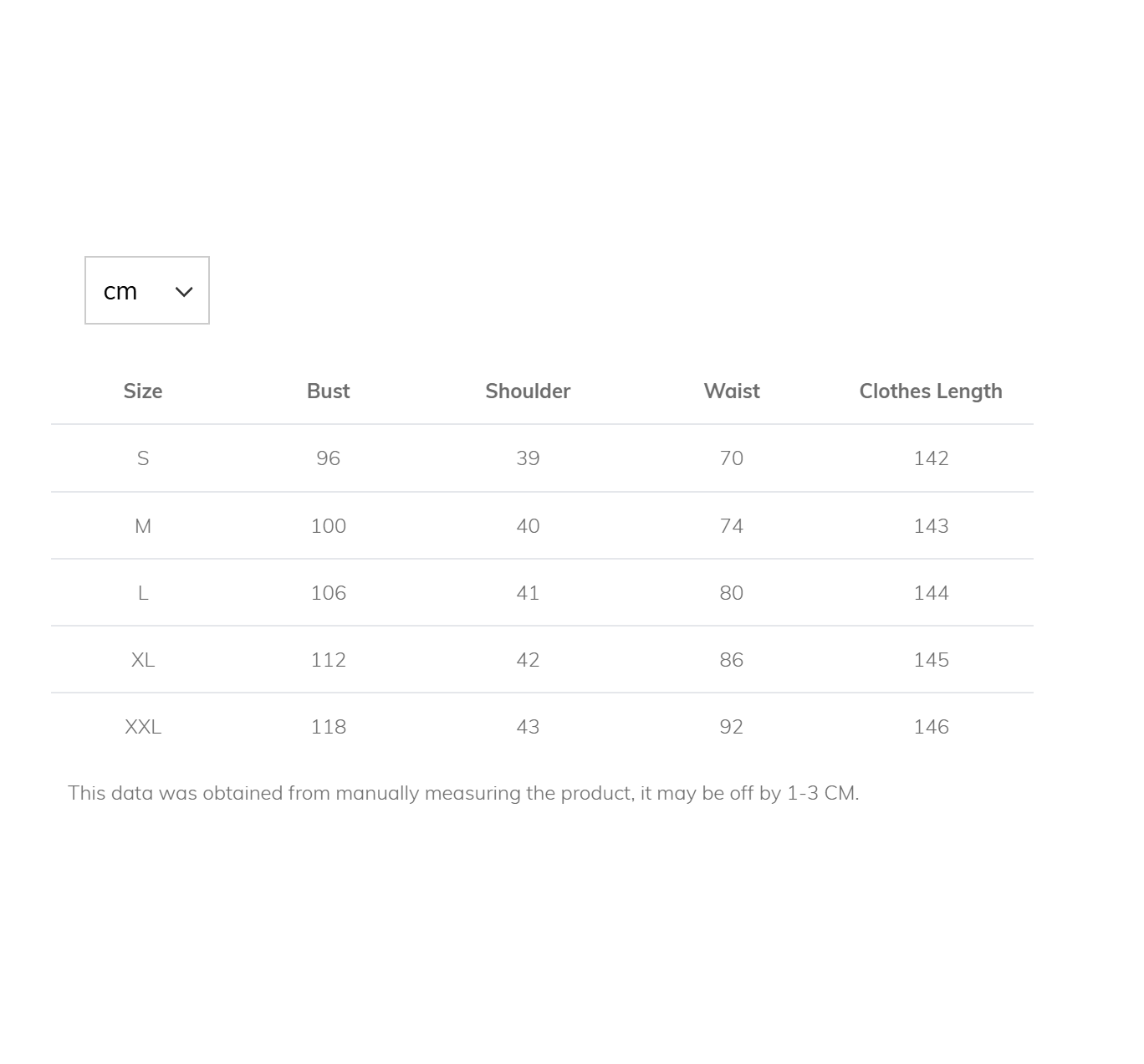Click the M size row label
The height and width of the screenshot is (1064, 1144).
click(143, 526)
